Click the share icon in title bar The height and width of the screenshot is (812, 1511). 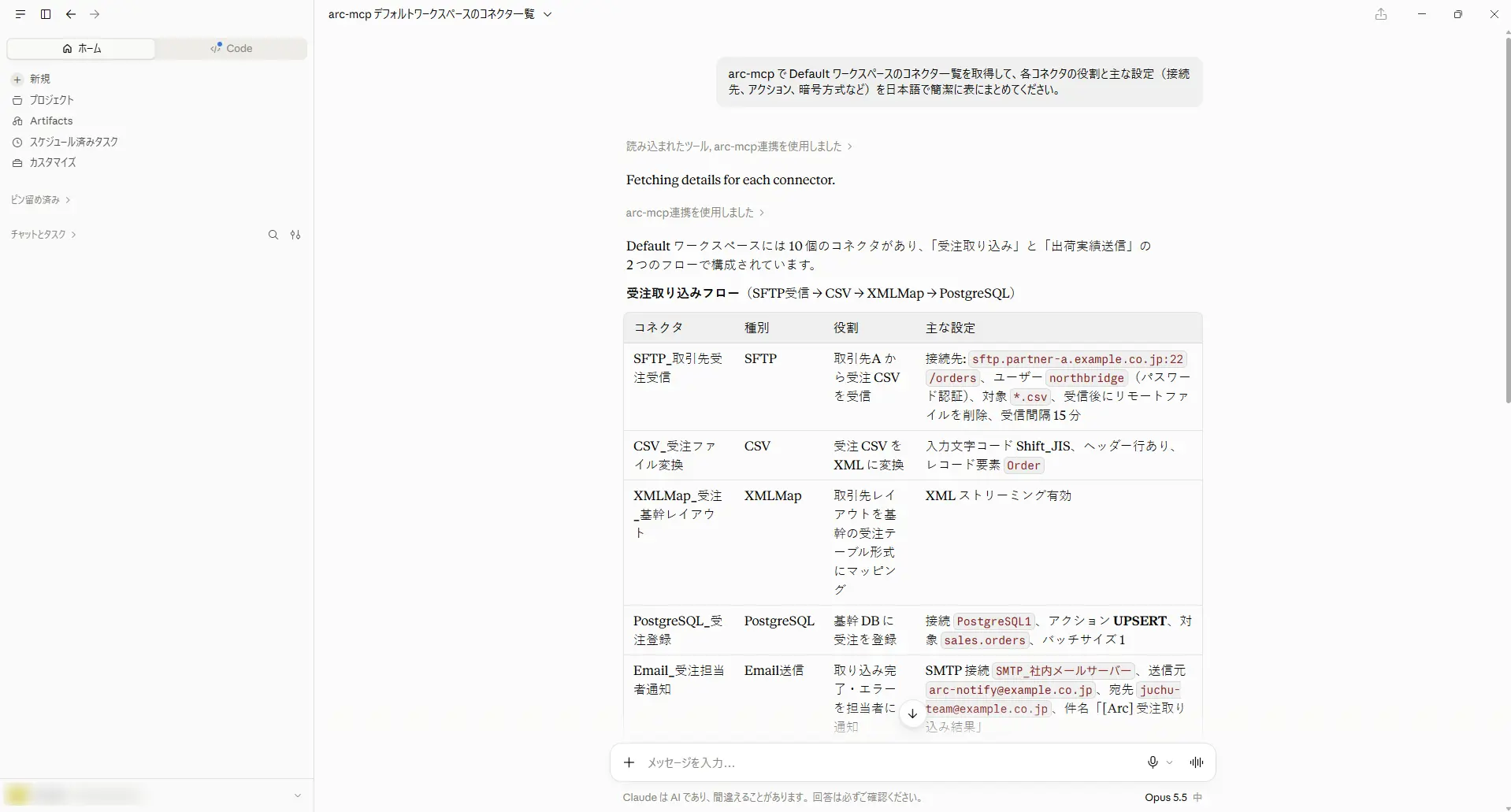[1381, 14]
